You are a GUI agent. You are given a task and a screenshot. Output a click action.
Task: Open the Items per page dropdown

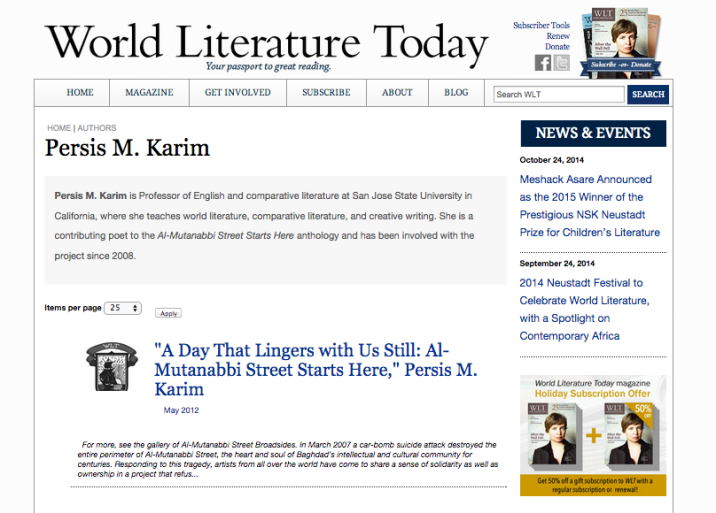(123, 308)
